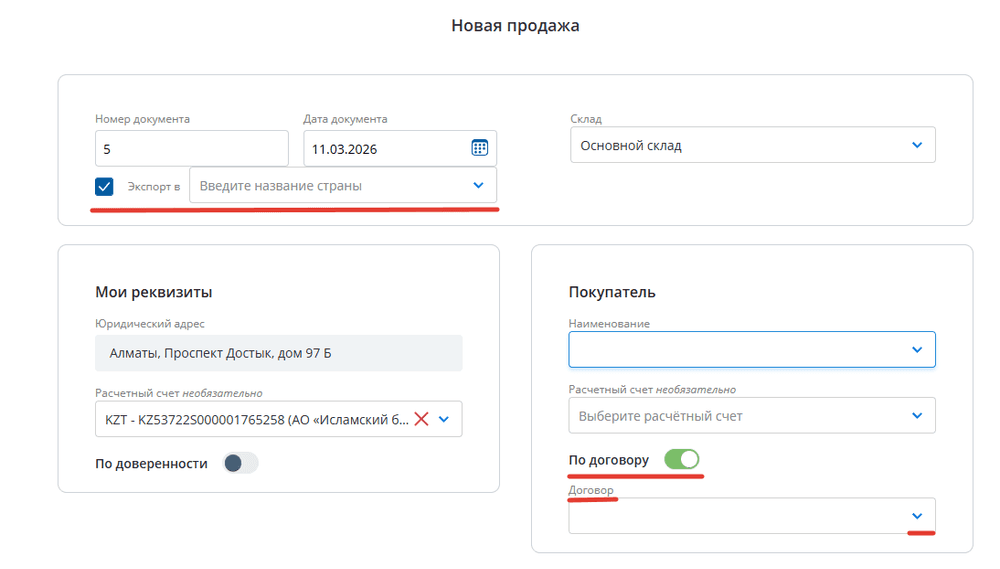The height and width of the screenshot is (569, 1000).
Task: Open the Основной склад dropdown
Action: 740,145
